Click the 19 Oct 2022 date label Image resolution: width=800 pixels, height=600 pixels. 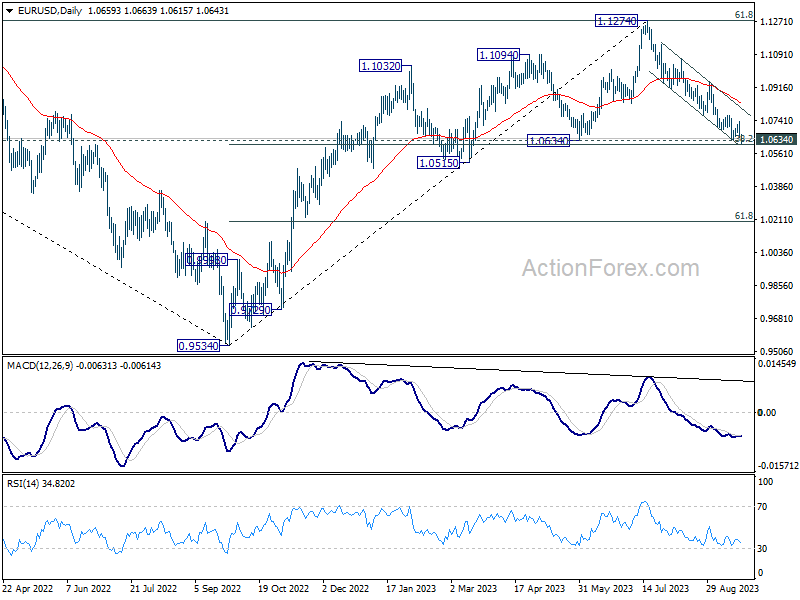click(284, 589)
